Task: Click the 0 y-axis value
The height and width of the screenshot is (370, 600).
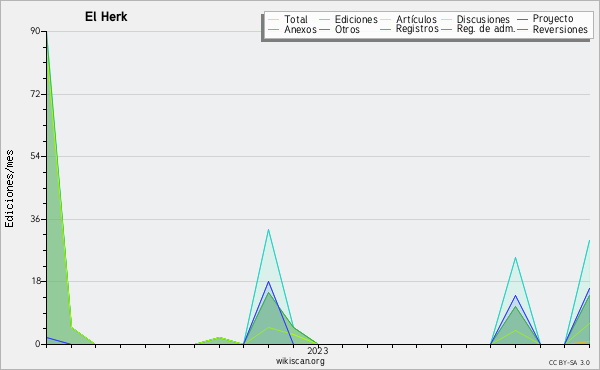Action: pyautogui.click(x=38, y=344)
